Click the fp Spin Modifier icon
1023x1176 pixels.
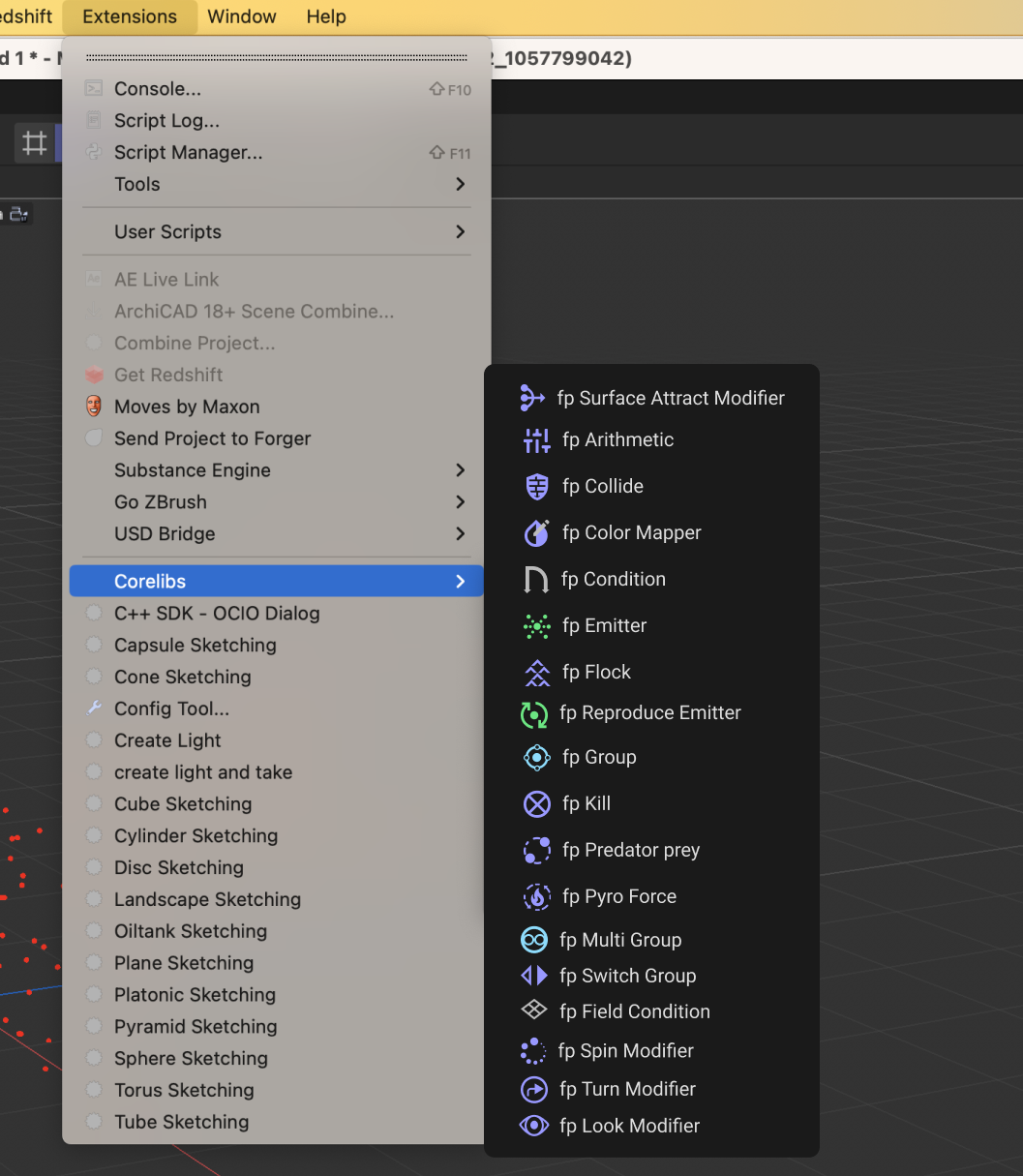coord(533,1051)
